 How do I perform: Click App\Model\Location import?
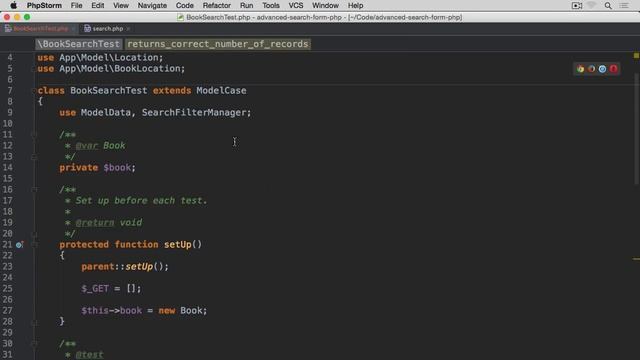109,58
